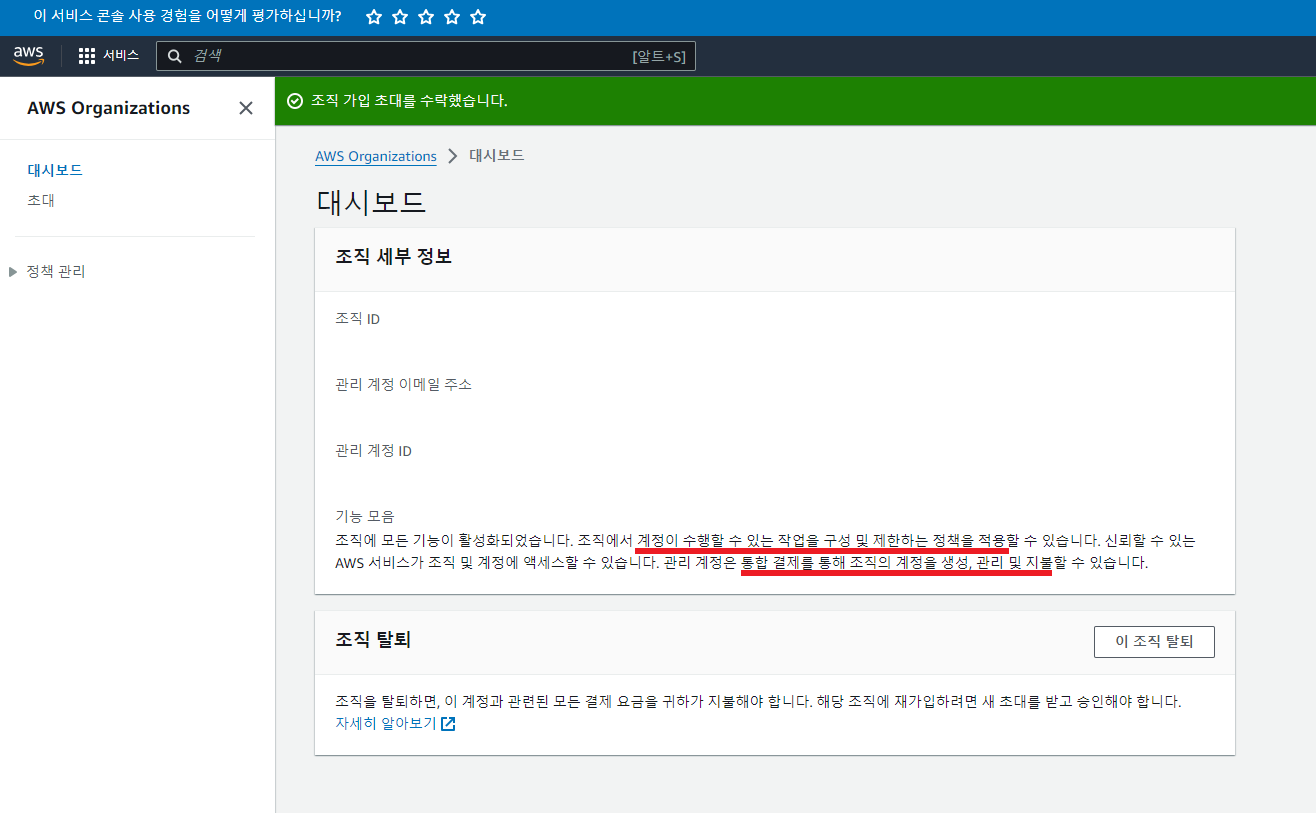Screen dimensions: 1316x813
Task: Go to AWS console home via logo
Action: 29,56
